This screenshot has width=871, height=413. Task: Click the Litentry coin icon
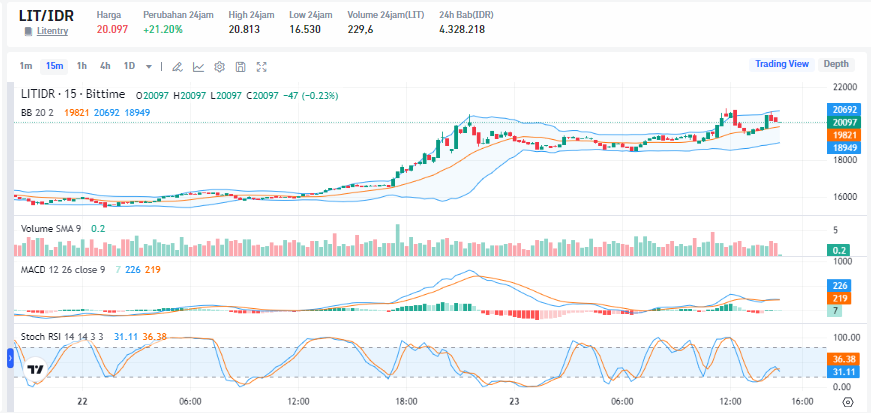(x=28, y=32)
